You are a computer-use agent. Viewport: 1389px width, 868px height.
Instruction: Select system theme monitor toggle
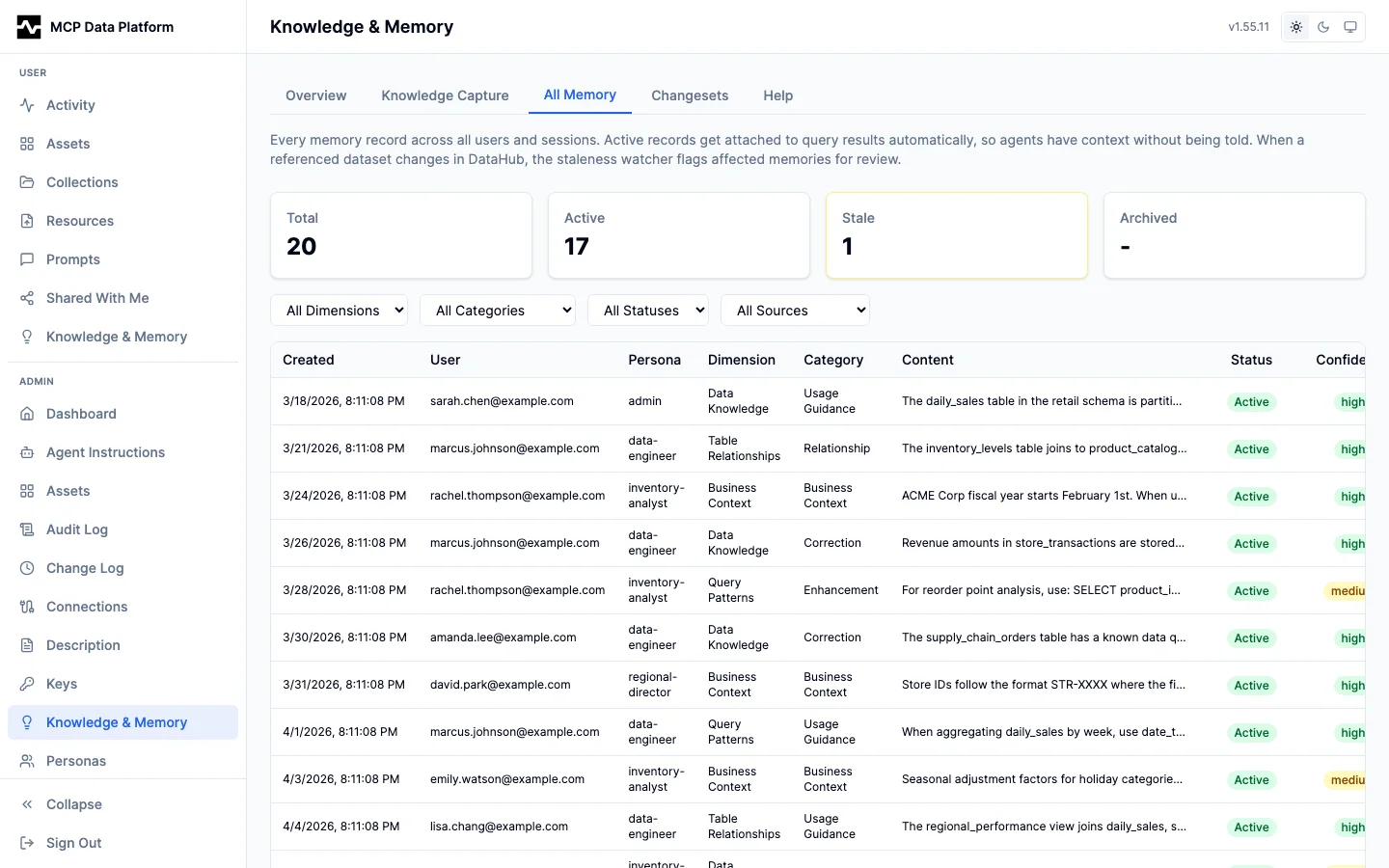pos(1350,27)
